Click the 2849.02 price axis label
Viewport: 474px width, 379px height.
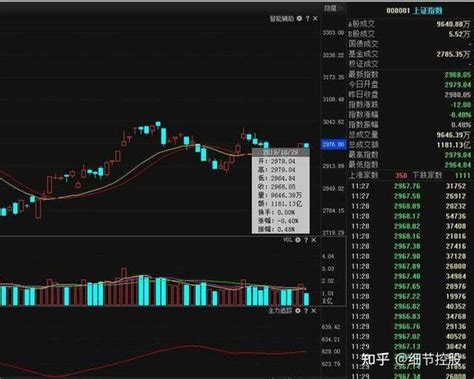pos(333,189)
